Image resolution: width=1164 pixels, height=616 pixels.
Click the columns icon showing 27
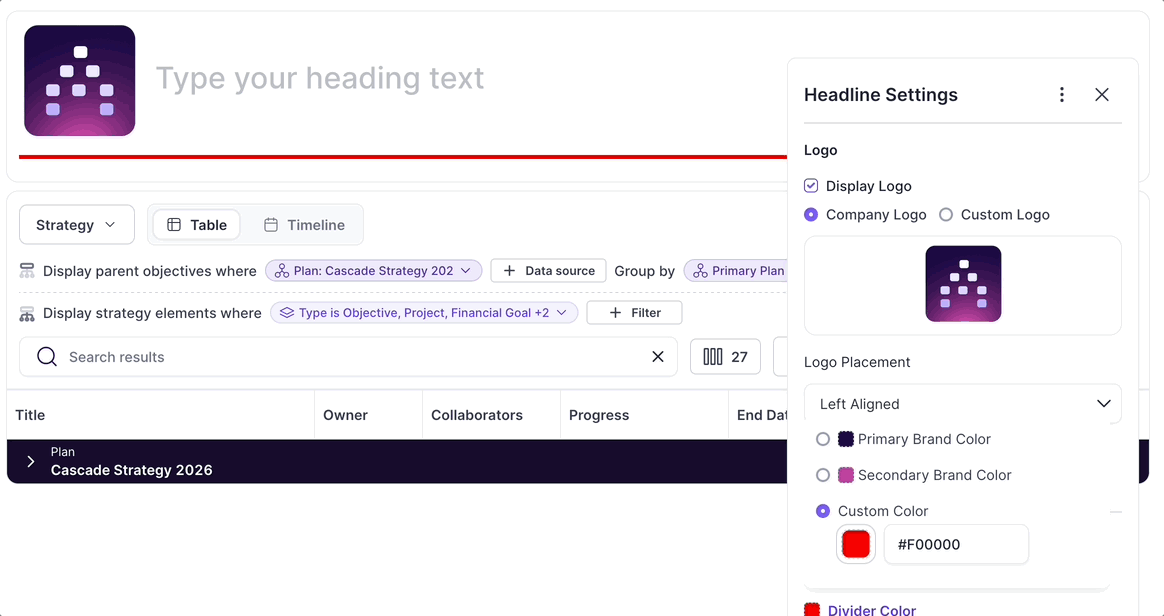click(x=725, y=357)
